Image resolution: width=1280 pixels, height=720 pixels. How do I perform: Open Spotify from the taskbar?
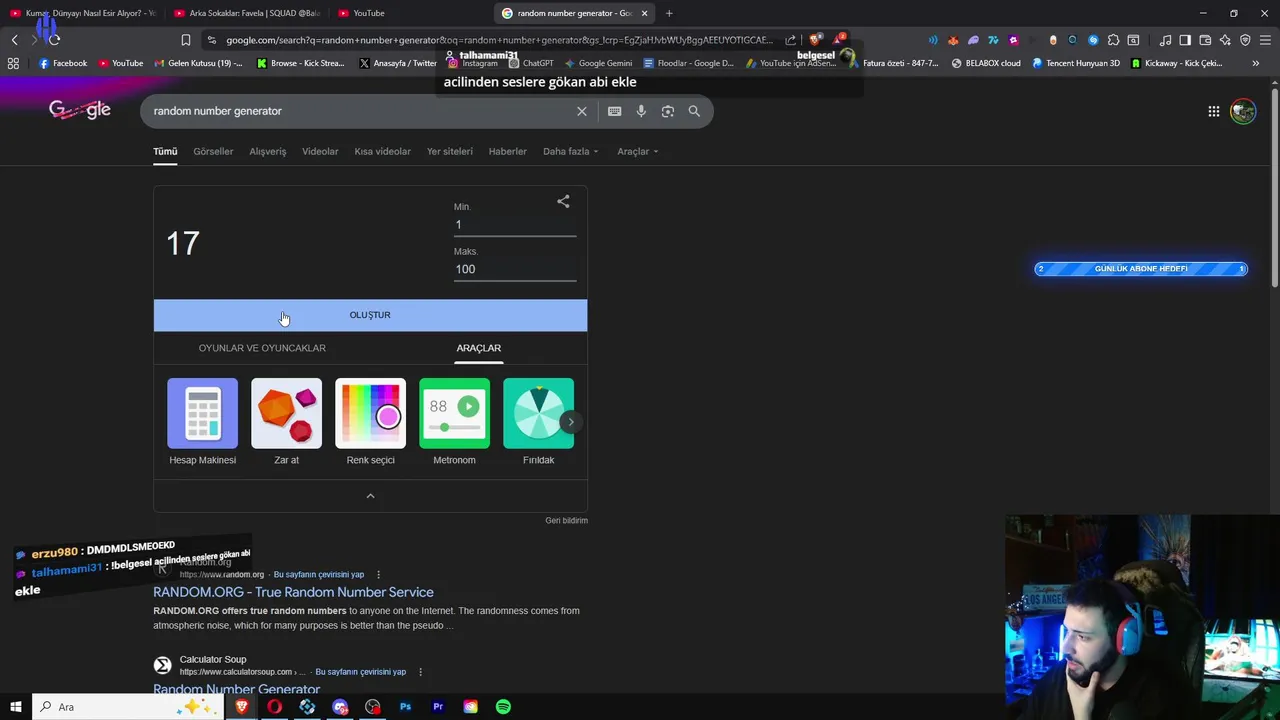(503, 707)
